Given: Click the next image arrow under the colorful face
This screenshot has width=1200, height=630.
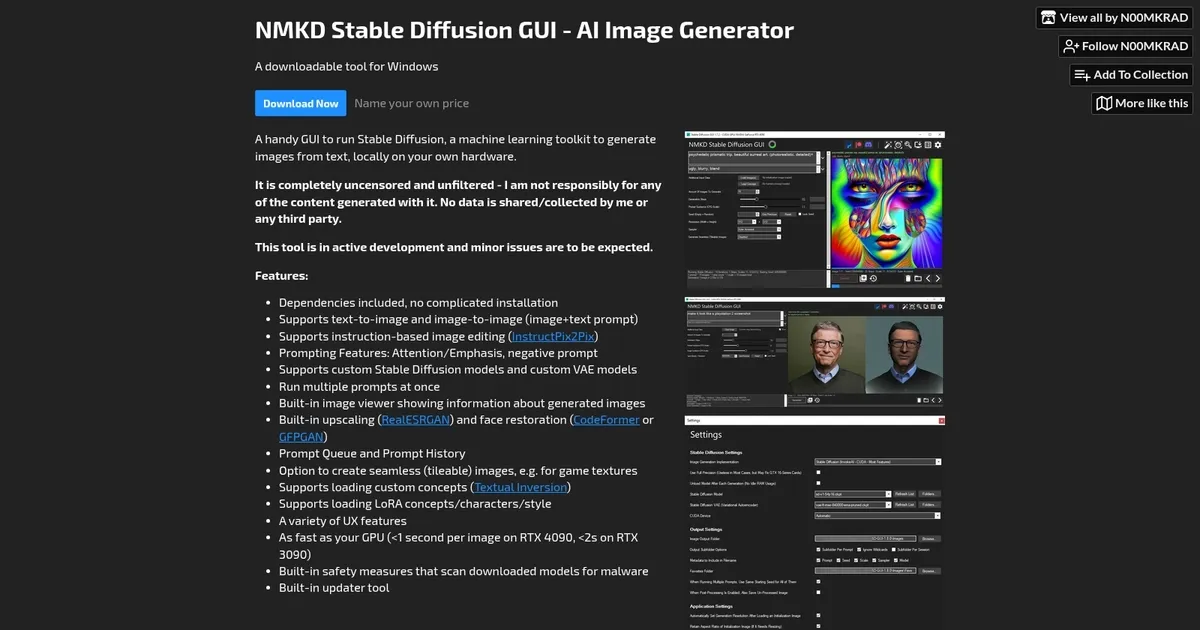Looking at the screenshot, I should click(937, 278).
